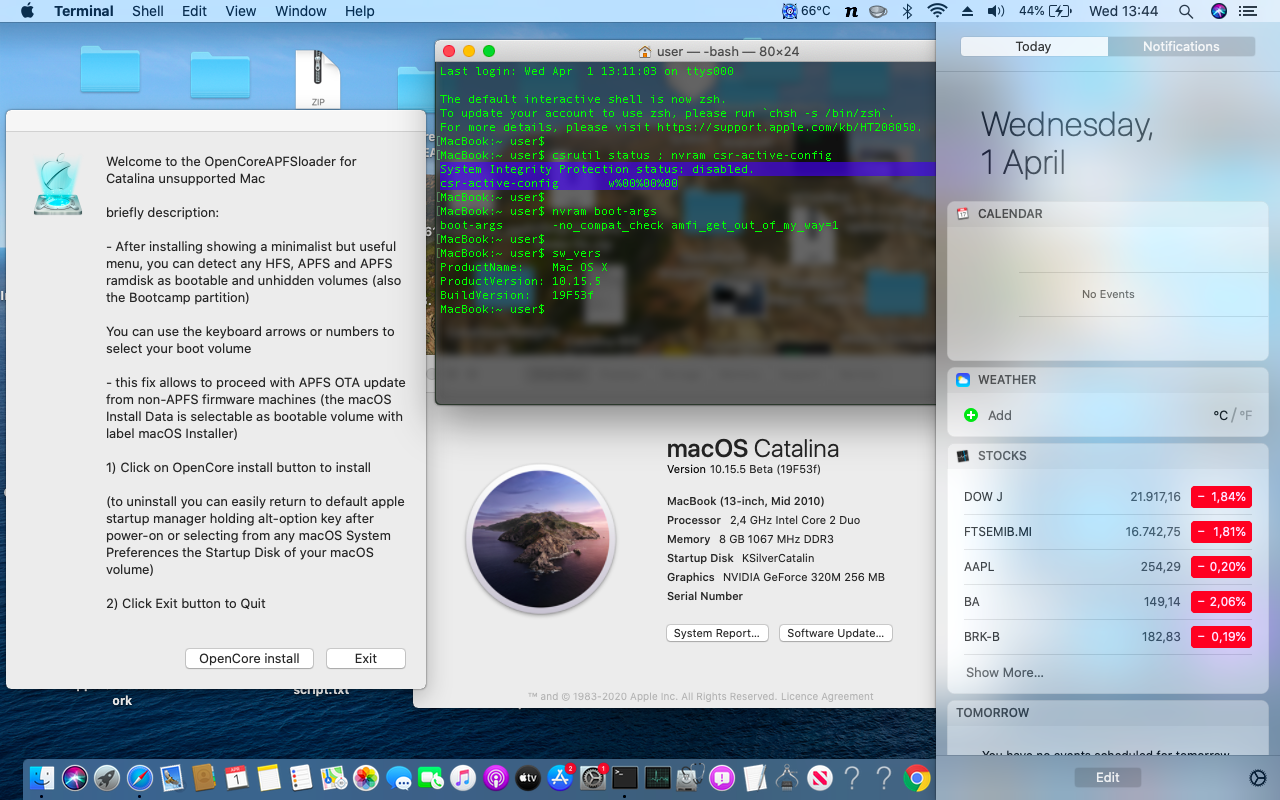Toggle weather unit °C / °F
This screenshot has height=800, width=1280.
pyautogui.click(x=1232, y=415)
